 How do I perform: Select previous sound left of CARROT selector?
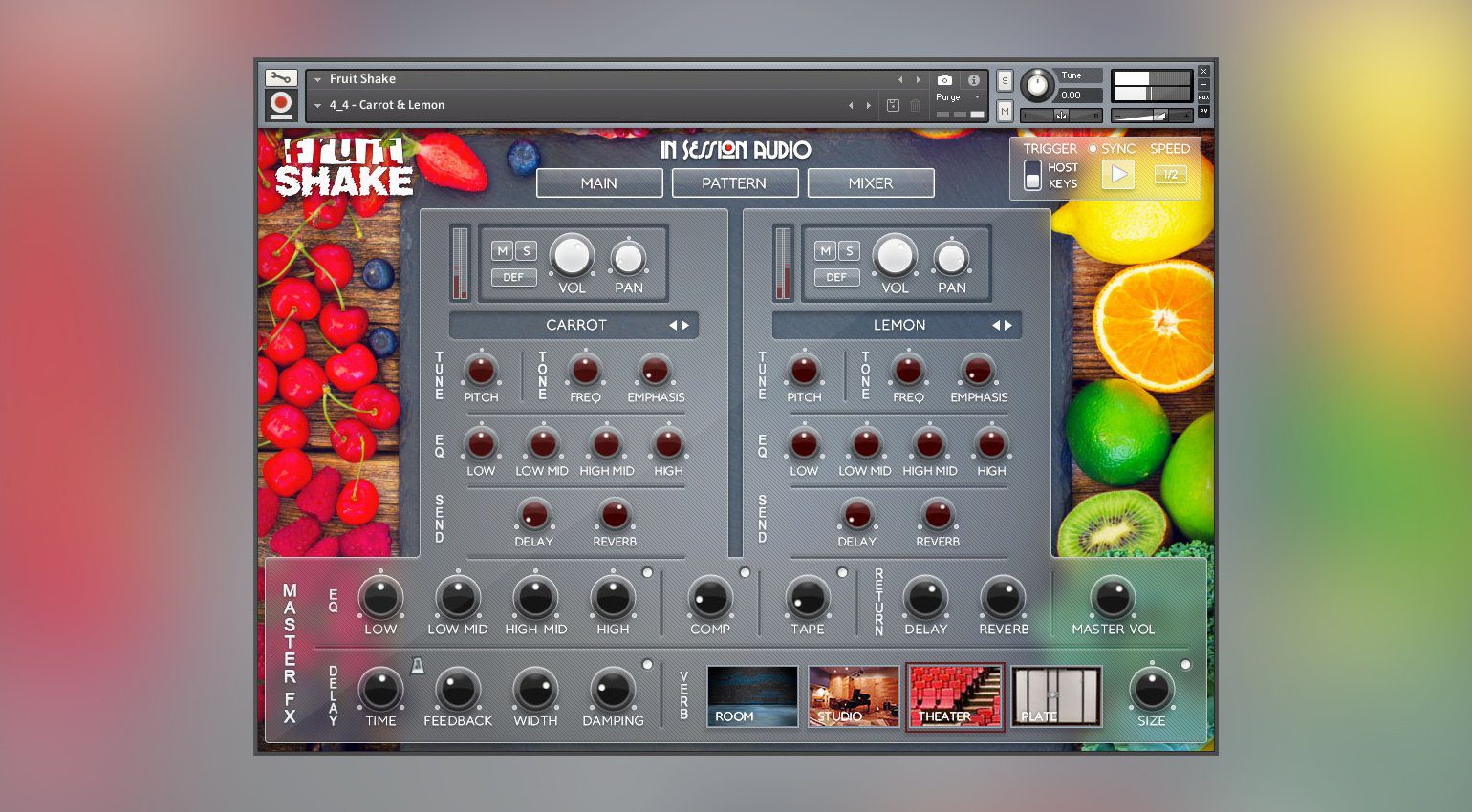coord(673,325)
